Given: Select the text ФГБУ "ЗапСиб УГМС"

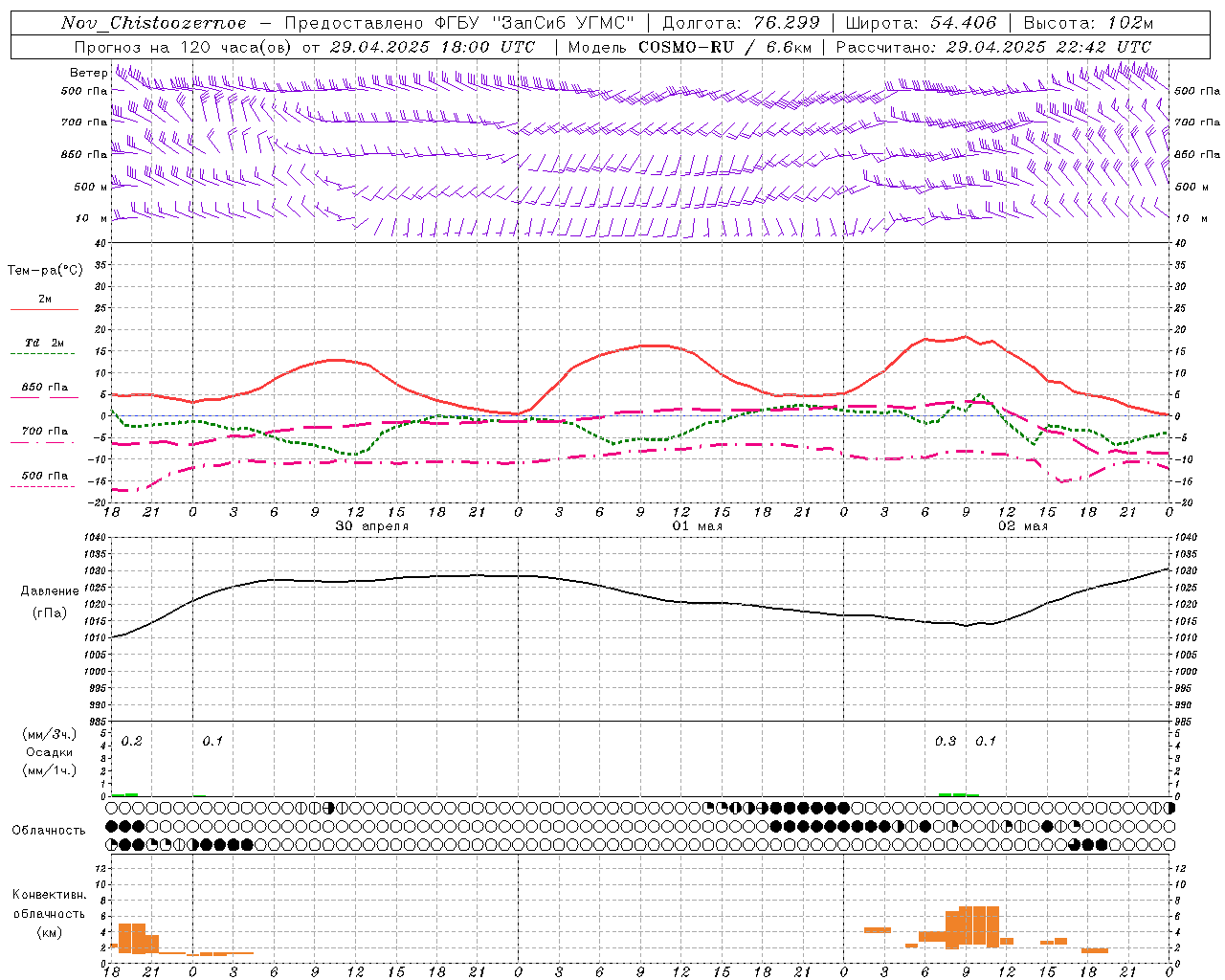Looking at the screenshot, I should (533, 22).
